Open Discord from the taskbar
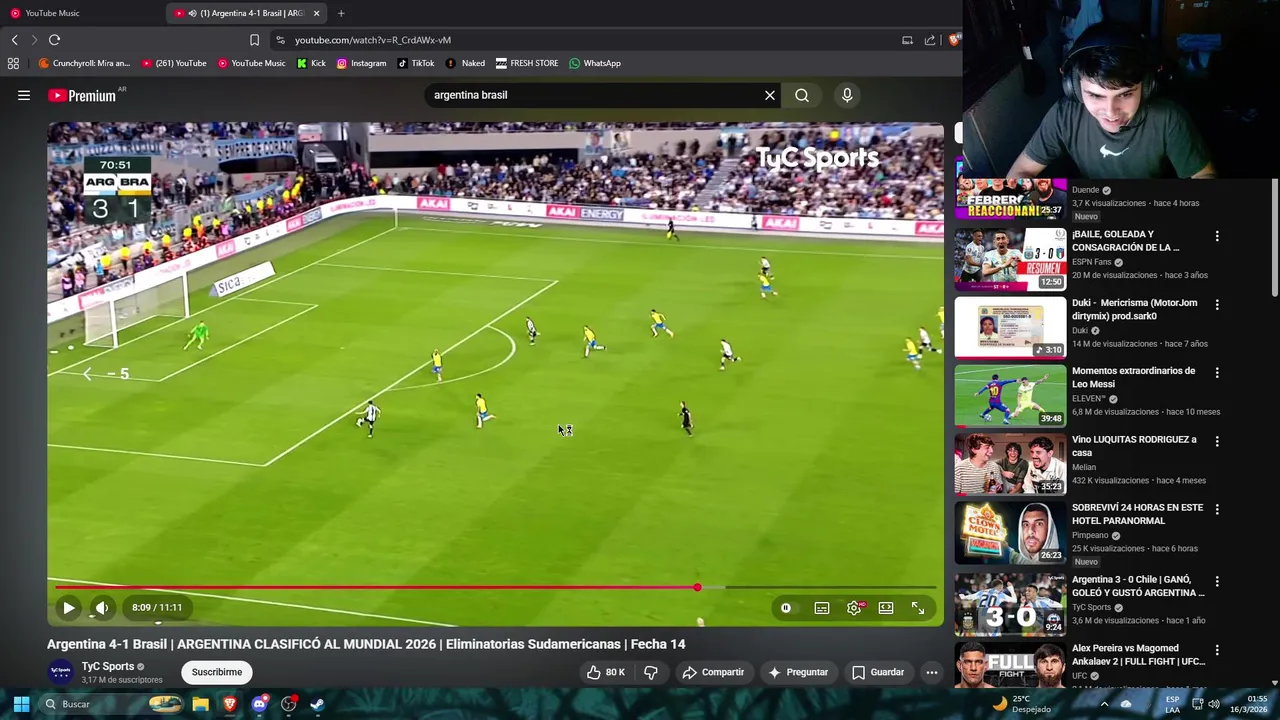 point(259,704)
